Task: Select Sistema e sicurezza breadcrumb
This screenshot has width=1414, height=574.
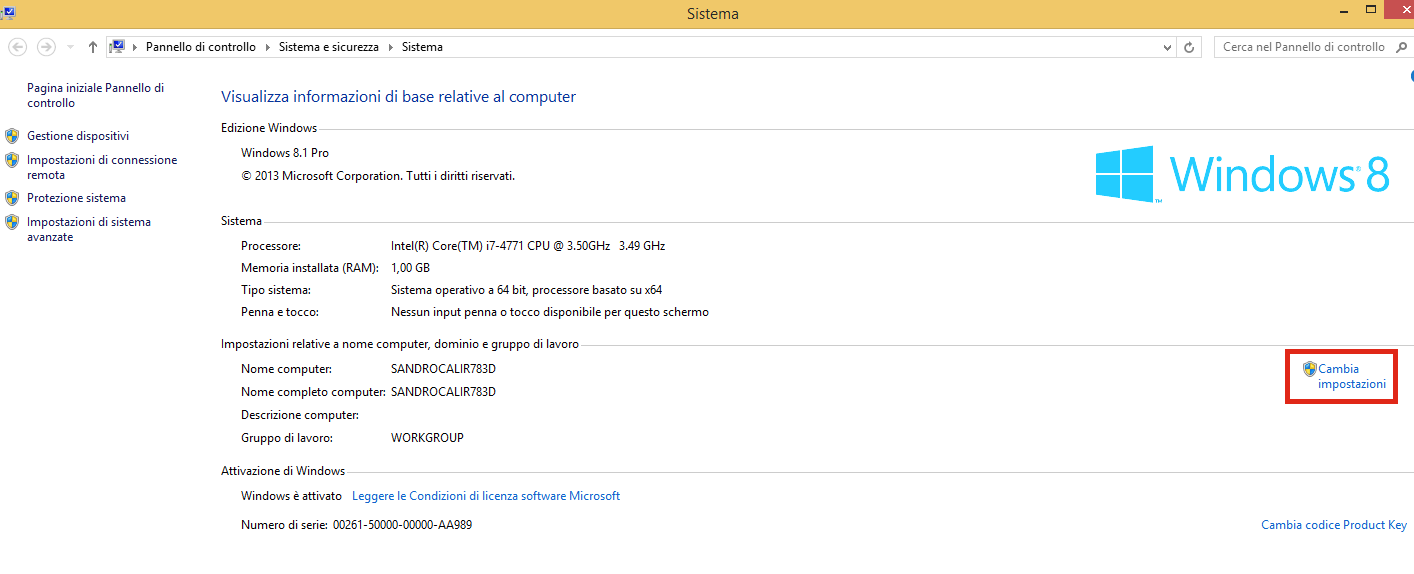Action: [331, 47]
